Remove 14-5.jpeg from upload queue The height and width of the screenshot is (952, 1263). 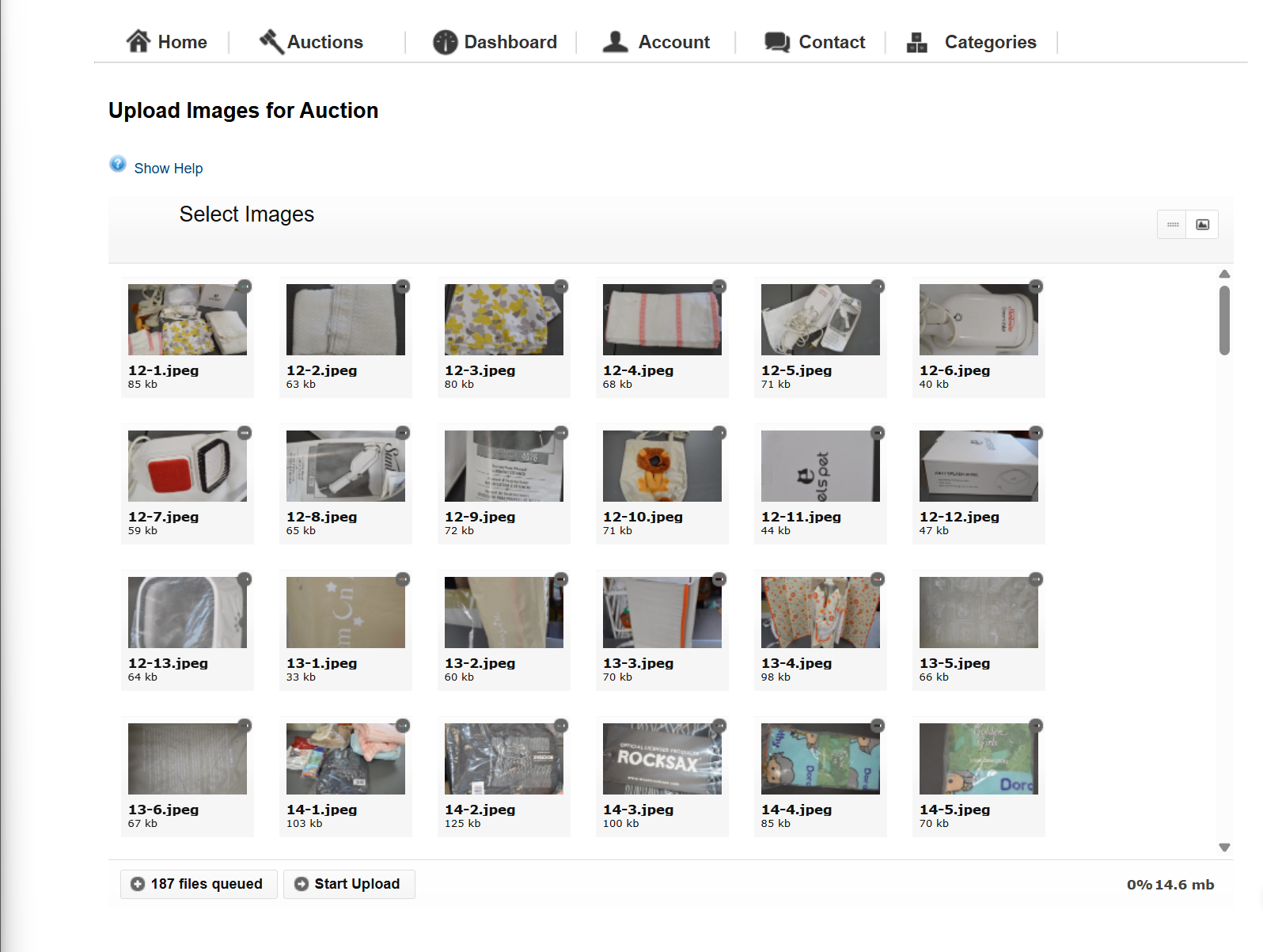coord(1036,726)
